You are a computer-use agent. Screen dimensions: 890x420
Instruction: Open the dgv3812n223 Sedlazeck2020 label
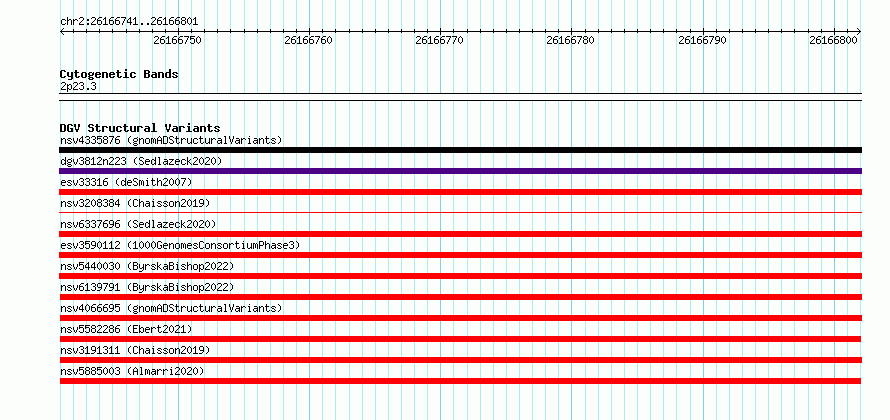[141, 161]
